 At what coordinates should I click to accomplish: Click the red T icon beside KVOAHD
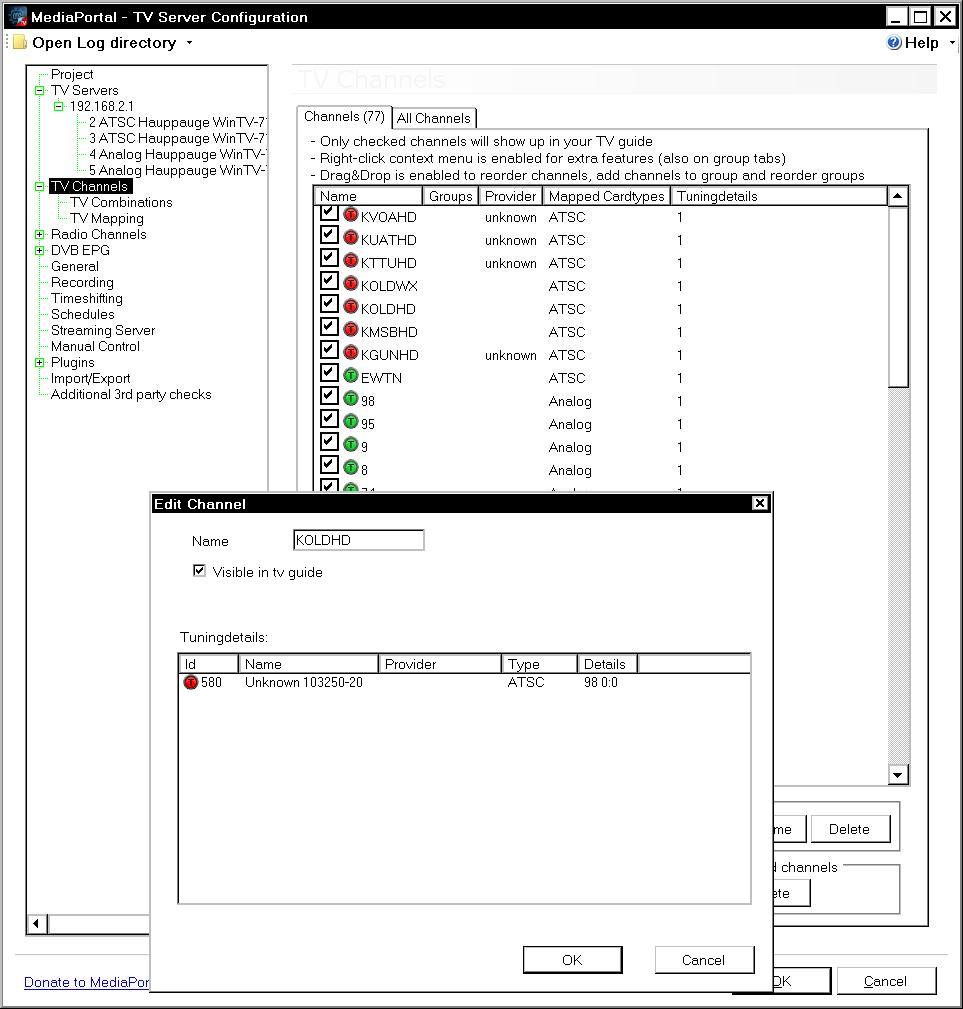(x=351, y=215)
